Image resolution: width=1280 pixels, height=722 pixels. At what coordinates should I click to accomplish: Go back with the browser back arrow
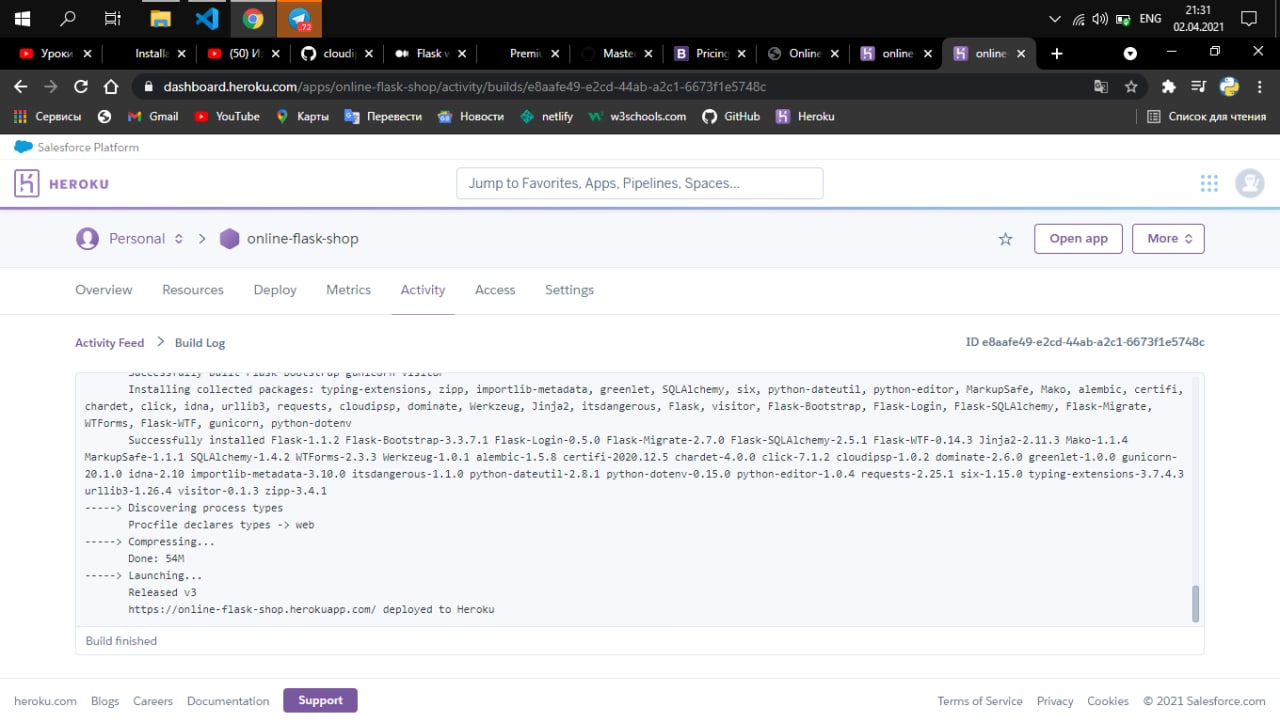tap(21, 87)
